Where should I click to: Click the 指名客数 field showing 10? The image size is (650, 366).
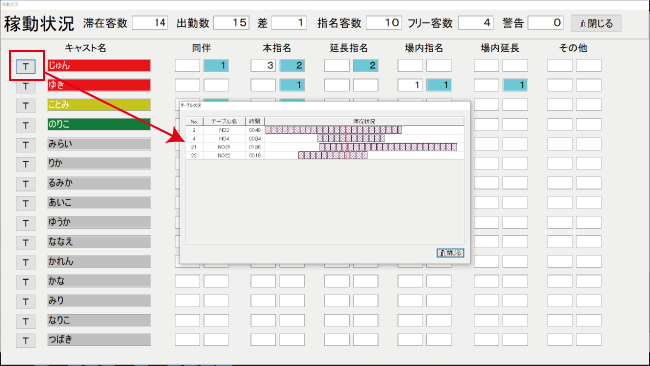(x=384, y=23)
